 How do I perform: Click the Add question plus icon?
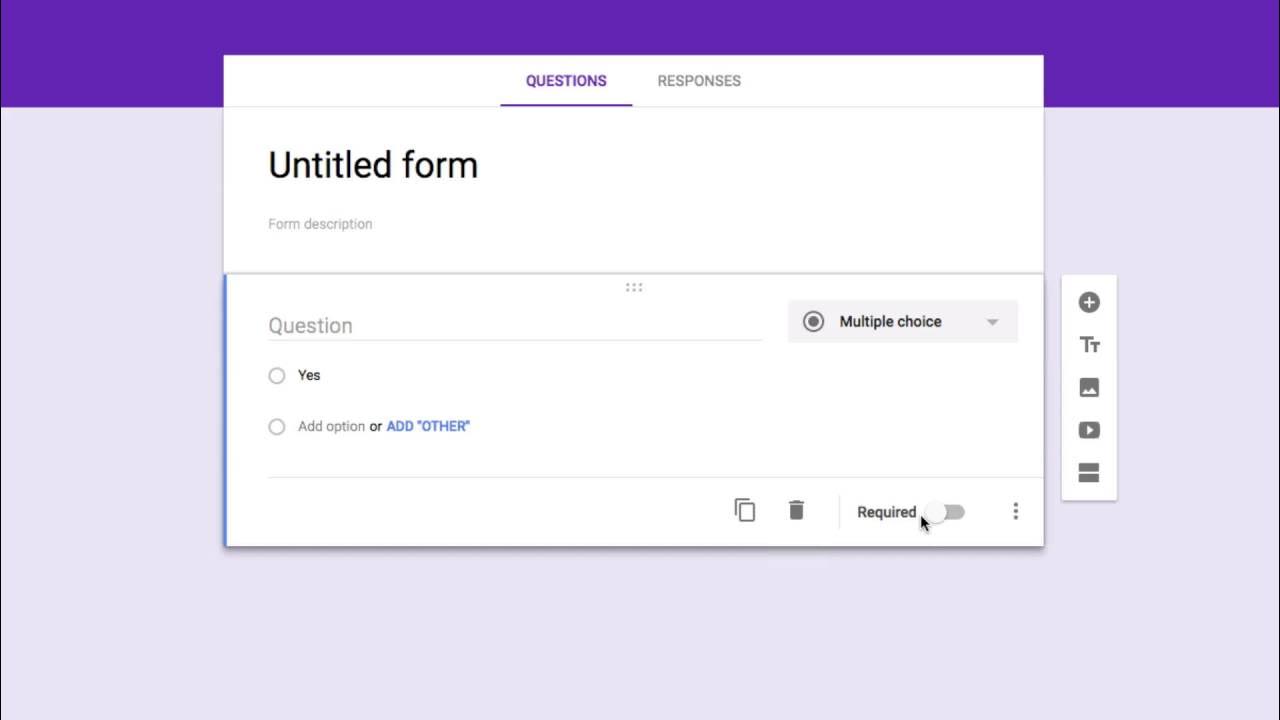pos(1089,302)
